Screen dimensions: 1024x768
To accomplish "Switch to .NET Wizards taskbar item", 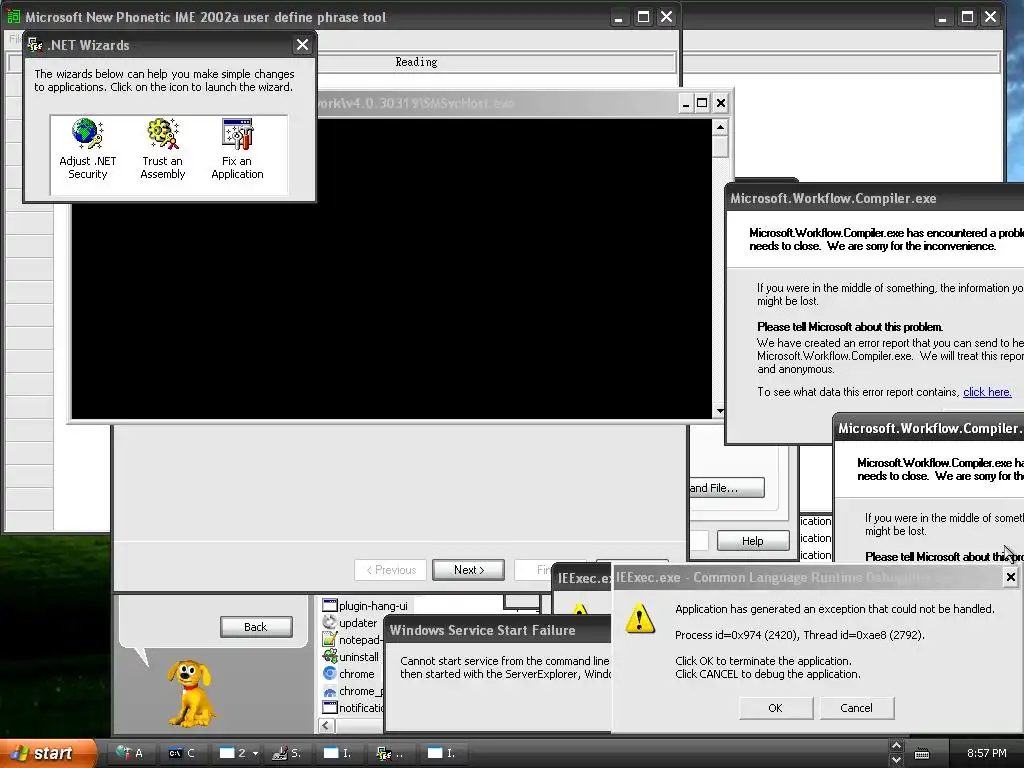I will (390, 753).
